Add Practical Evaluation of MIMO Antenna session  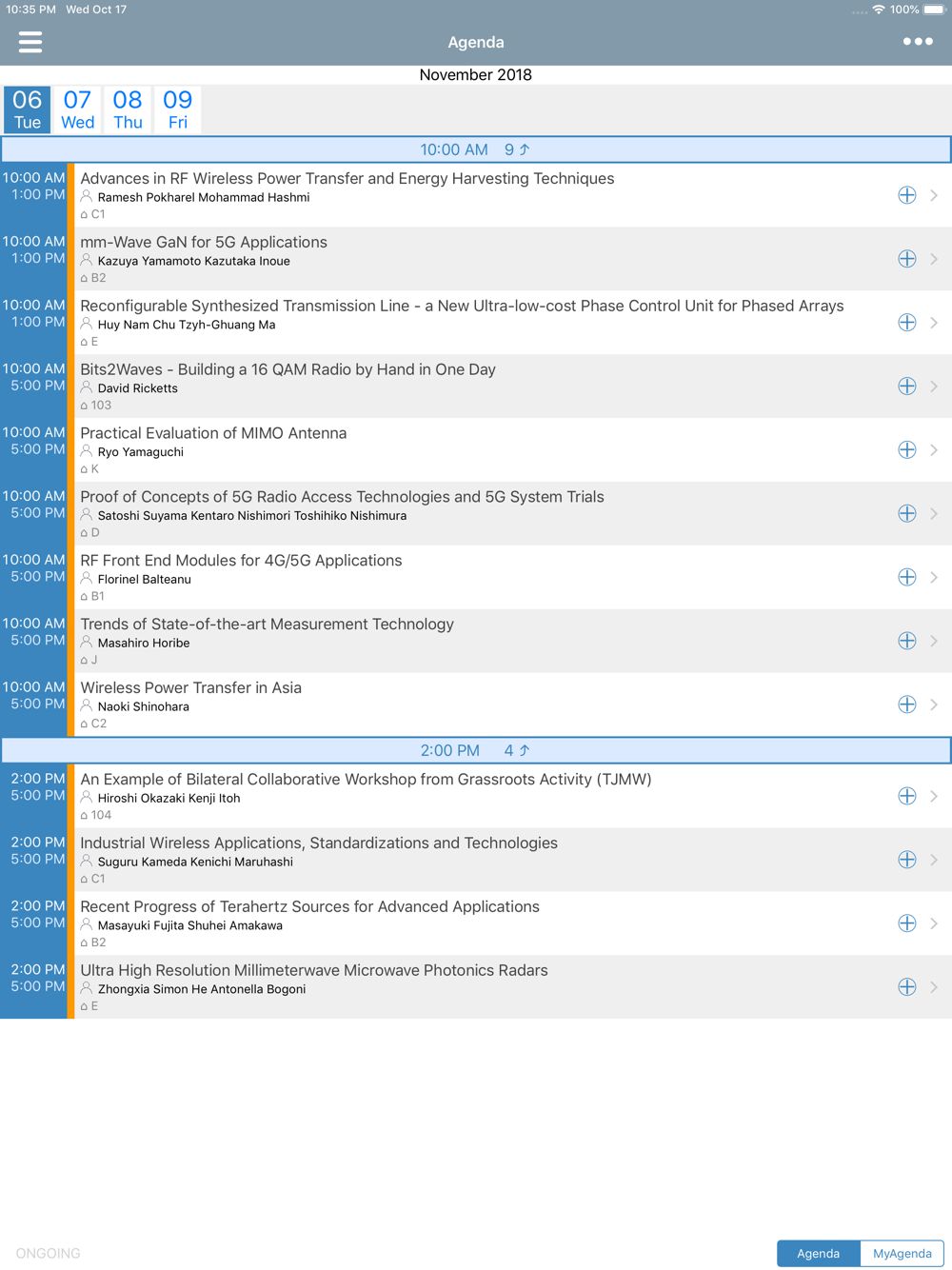coord(907,450)
